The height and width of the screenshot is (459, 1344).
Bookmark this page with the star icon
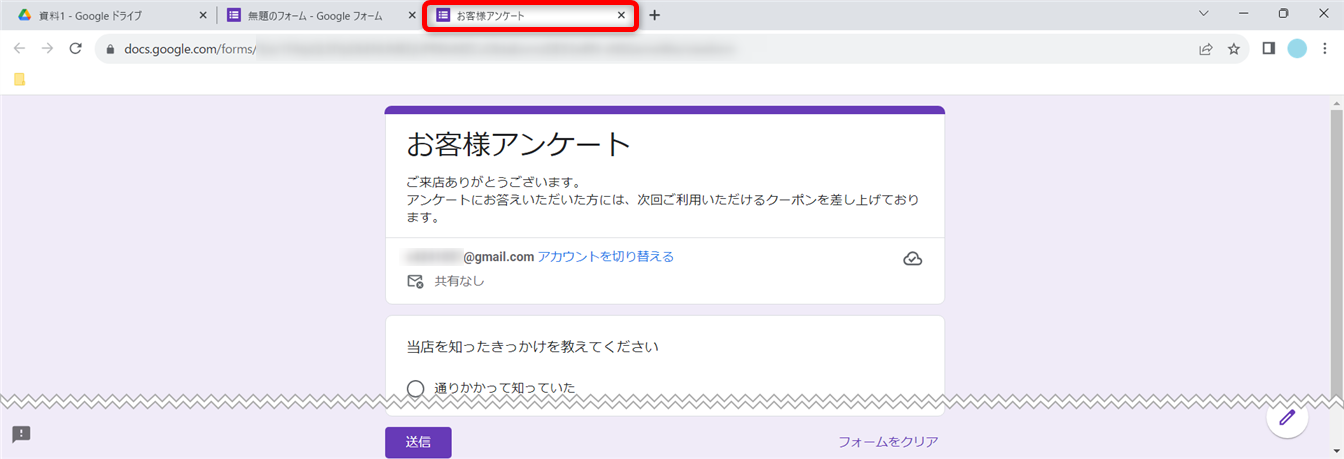1234,49
